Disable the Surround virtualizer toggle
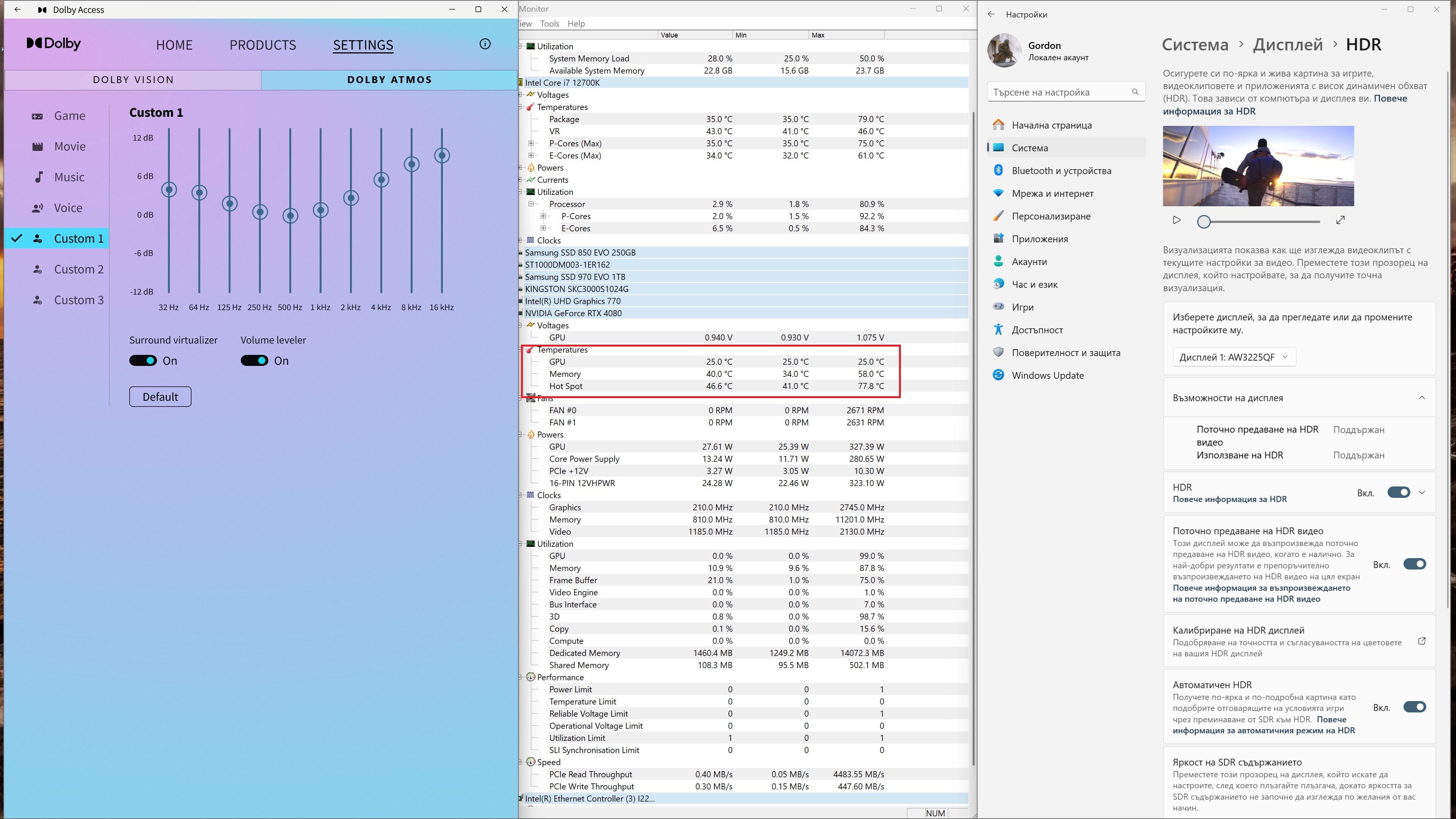 (143, 361)
